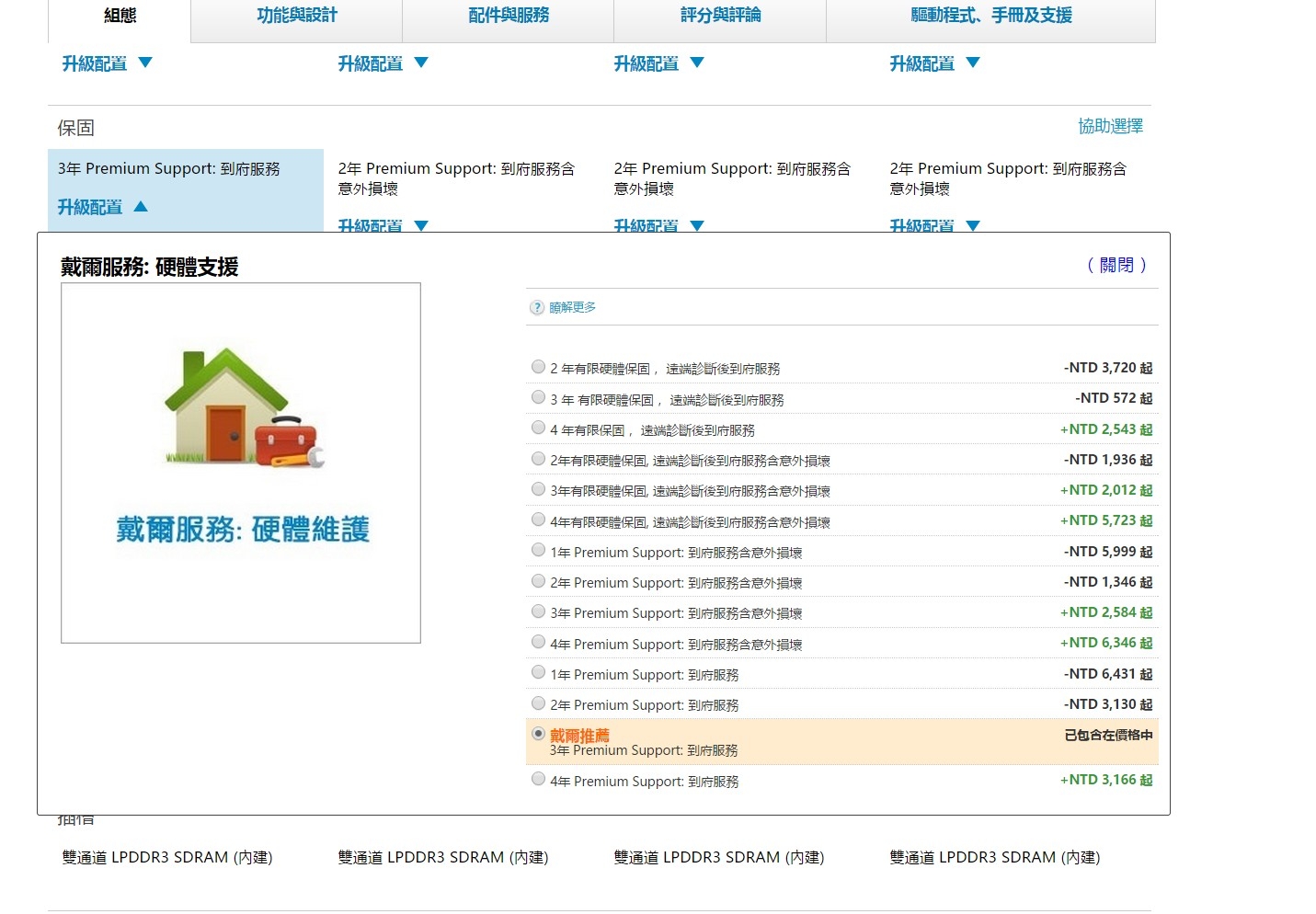Select recommended 3年 Premium Support 到府服務 radio

[538, 734]
